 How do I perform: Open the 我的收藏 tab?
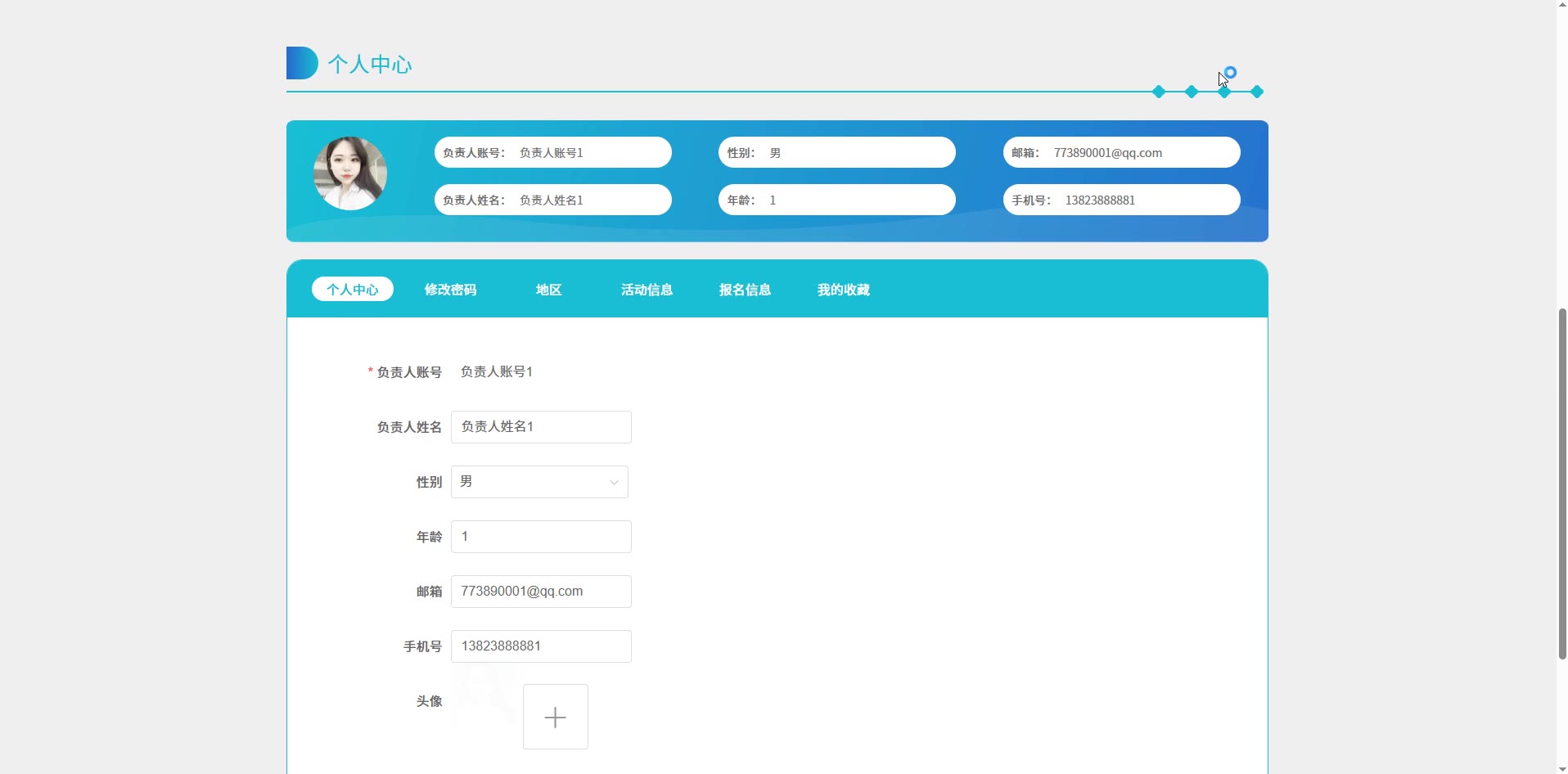tap(843, 290)
